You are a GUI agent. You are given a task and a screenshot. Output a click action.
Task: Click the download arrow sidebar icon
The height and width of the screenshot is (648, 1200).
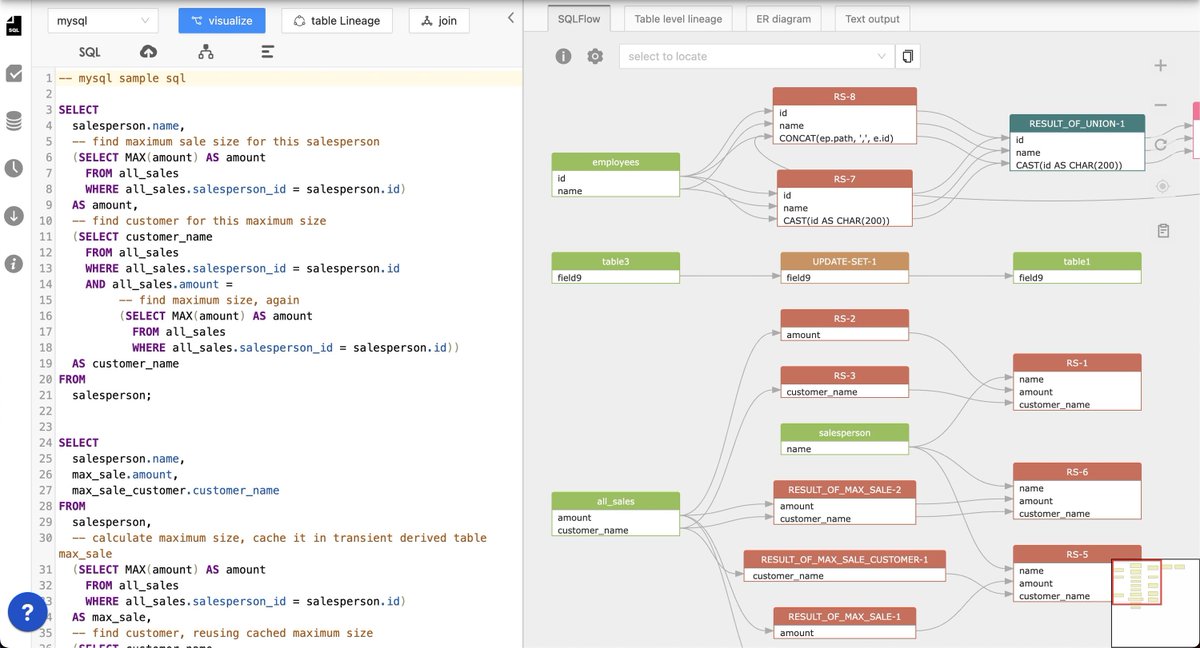click(14, 216)
